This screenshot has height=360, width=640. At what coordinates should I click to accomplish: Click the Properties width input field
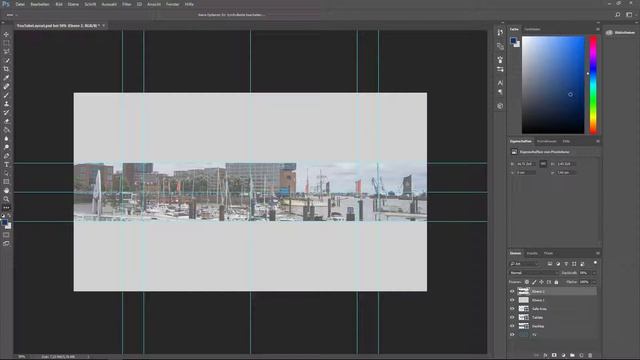526,164
